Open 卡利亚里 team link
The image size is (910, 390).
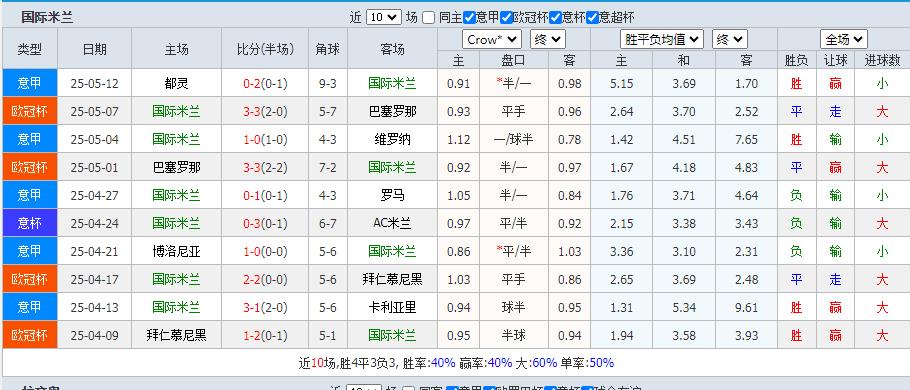coord(392,307)
